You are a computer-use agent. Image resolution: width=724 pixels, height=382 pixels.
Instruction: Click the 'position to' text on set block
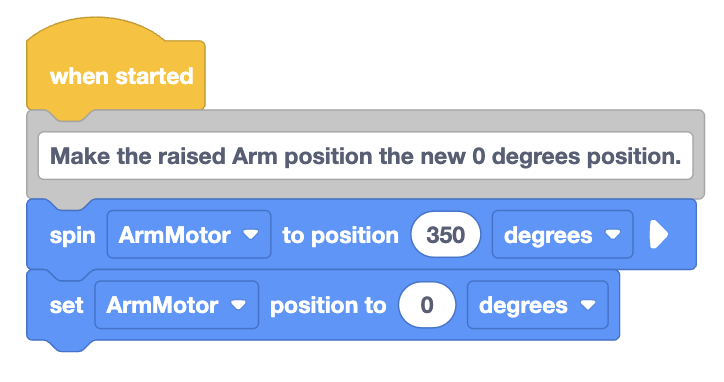328,306
